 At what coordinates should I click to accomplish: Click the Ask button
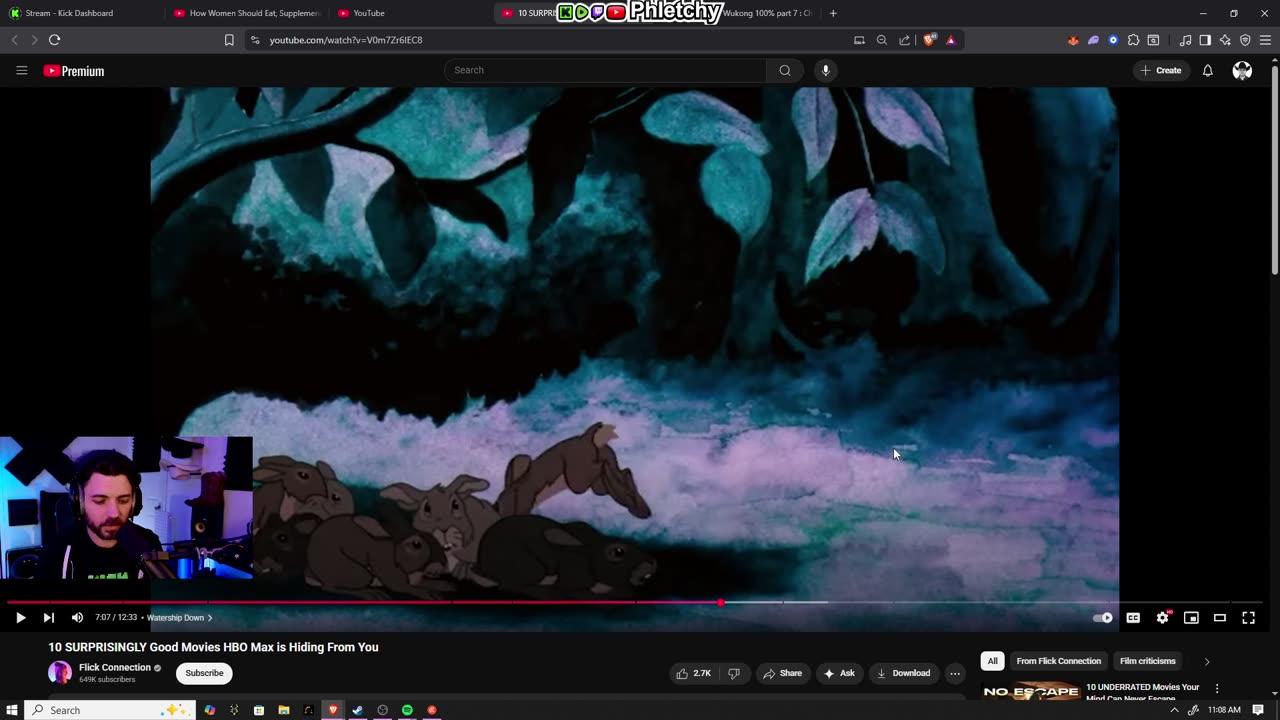pyautogui.click(x=838, y=673)
